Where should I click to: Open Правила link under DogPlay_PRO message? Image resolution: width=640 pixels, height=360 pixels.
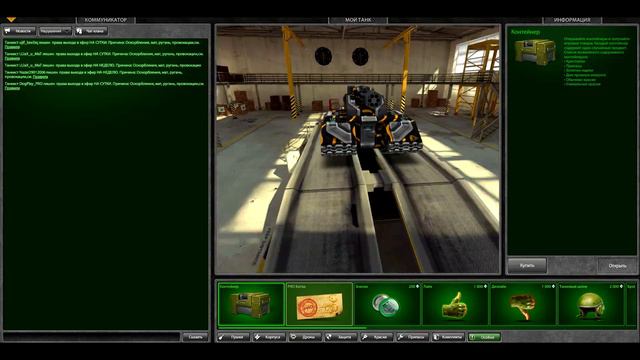coord(12,88)
